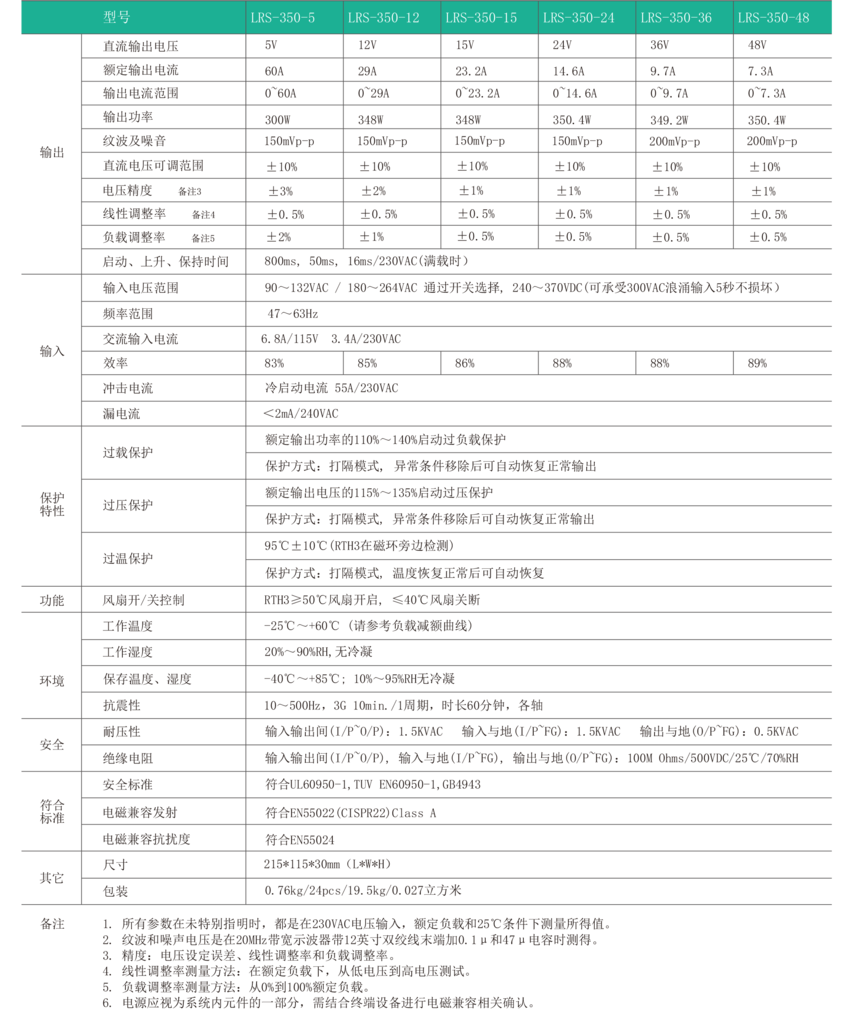Click note 6 about 电磁兼容相关确认
Viewport: 860px width, 1022px height.
pos(319,1002)
